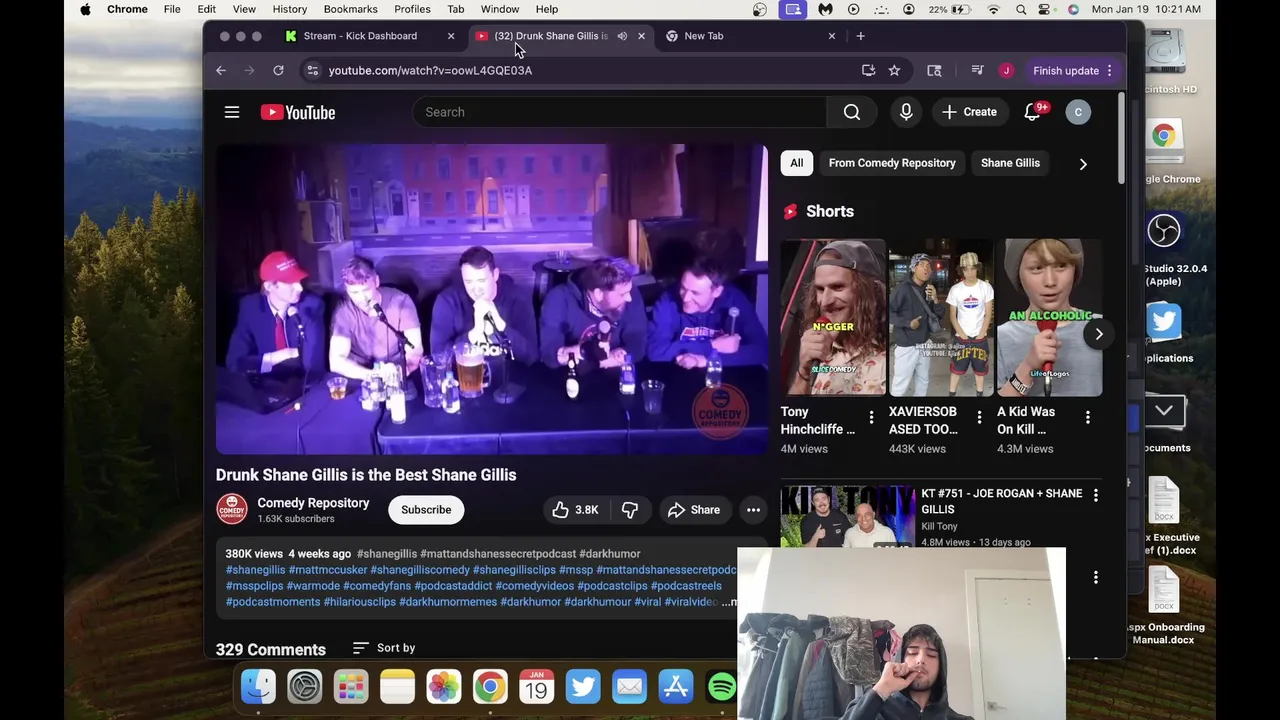This screenshot has width=1280, height=720.
Task: Open the History menu in menu bar
Action: pos(290,9)
